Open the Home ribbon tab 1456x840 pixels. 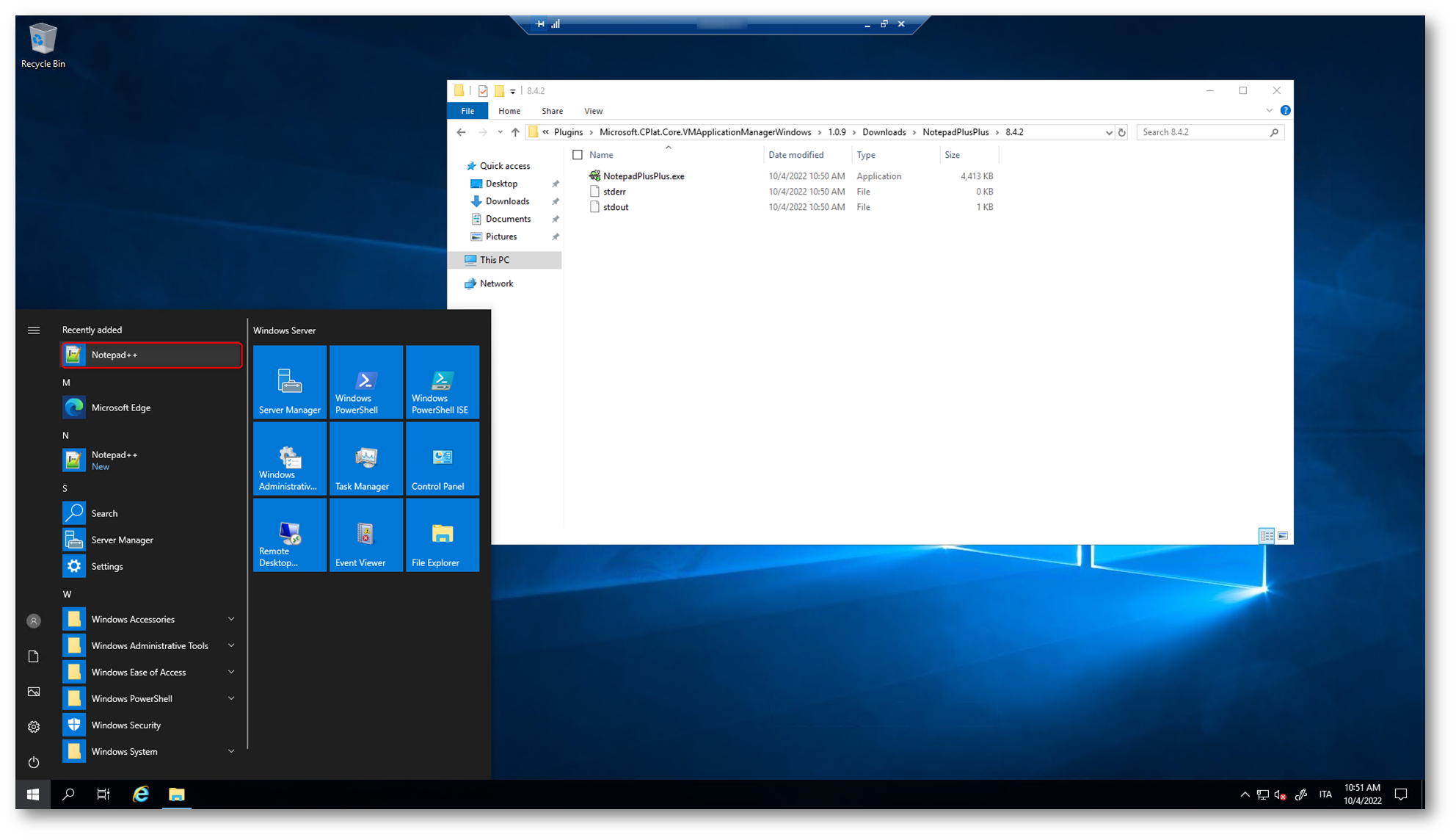point(509,111)
